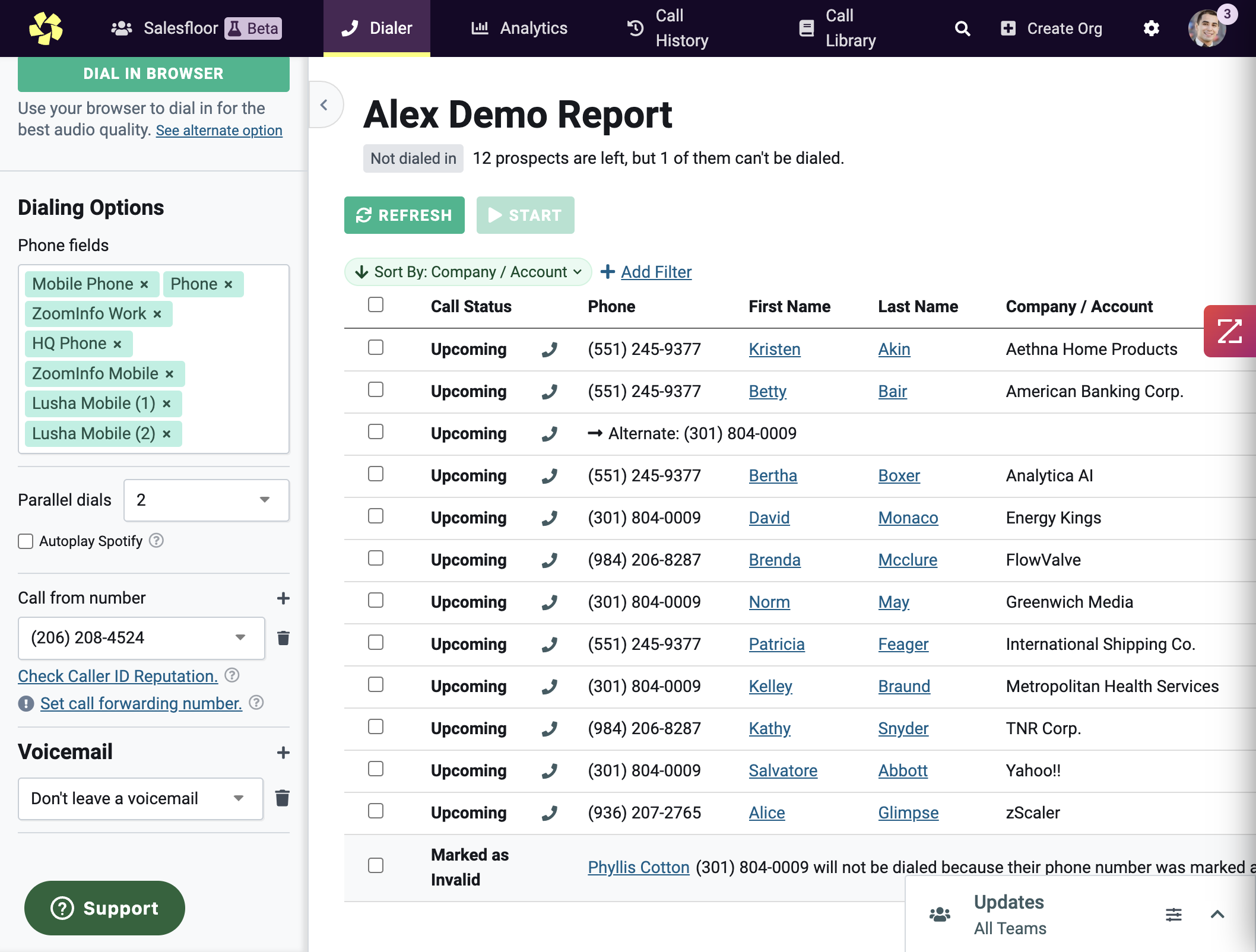Go to Call History tab
The height and width of the screenshot is (952, 1256).
coord(668,28)
